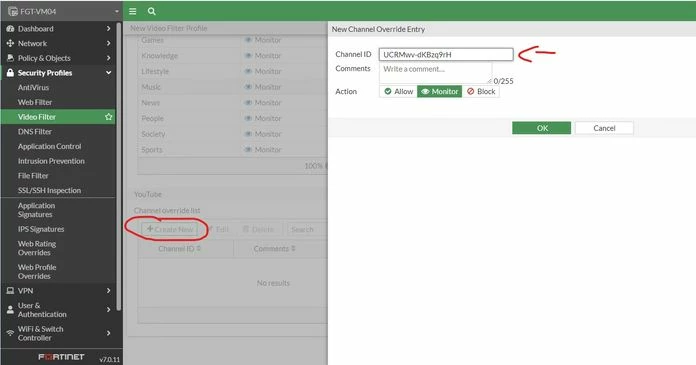The height and width of the screenshot is (365, 696).
Task: Expand the Policy & Objects chevron
Action: coord(108,58)
